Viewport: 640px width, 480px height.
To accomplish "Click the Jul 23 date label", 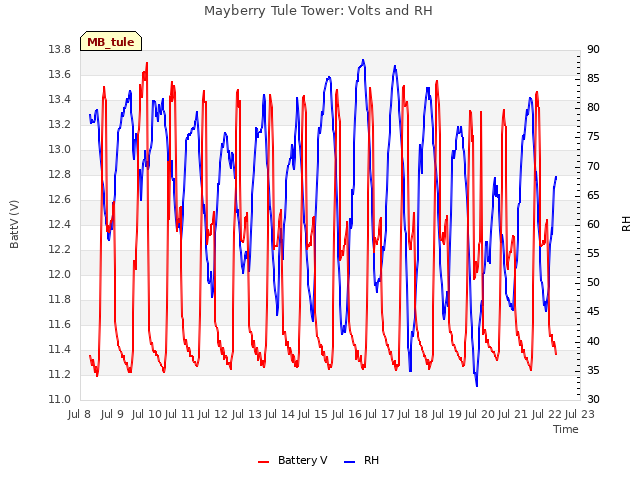I will pyautogui.click(x=580, y=415).
